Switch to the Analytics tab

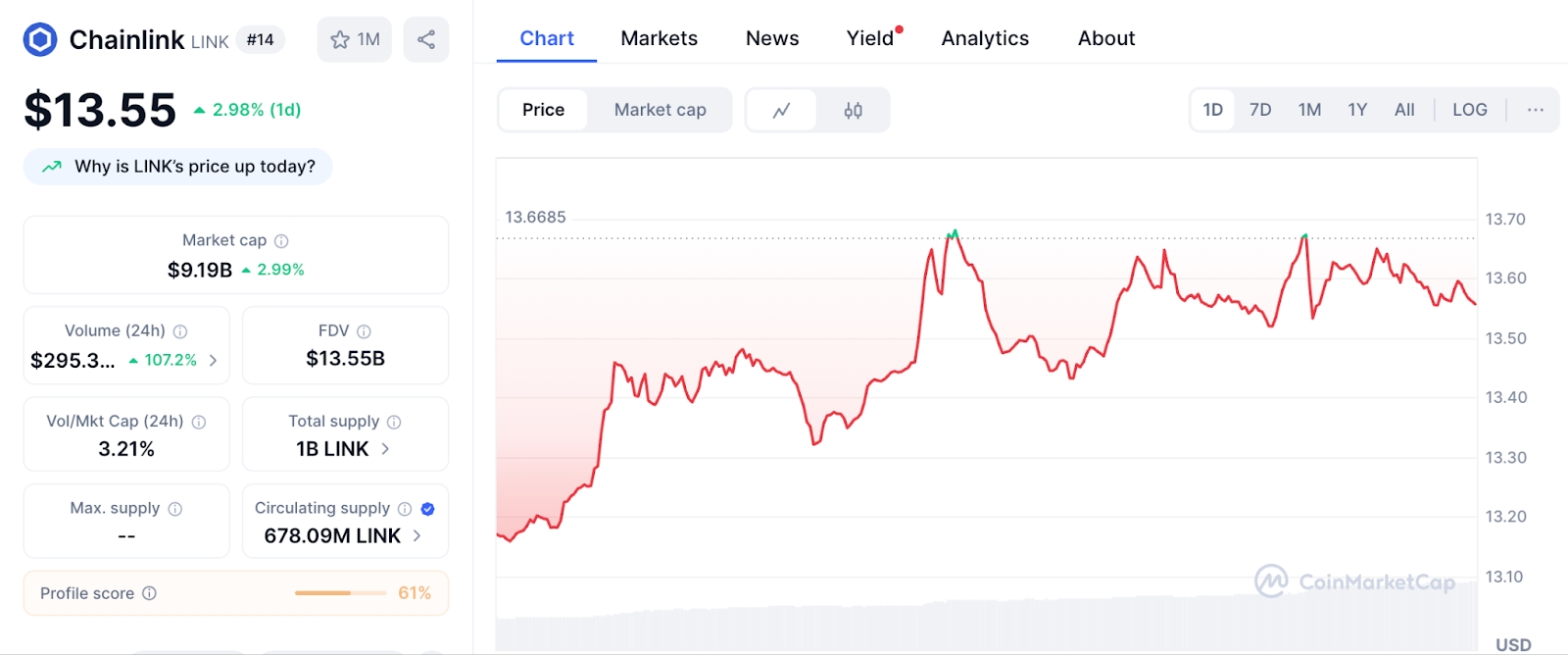tap(985, 38)
